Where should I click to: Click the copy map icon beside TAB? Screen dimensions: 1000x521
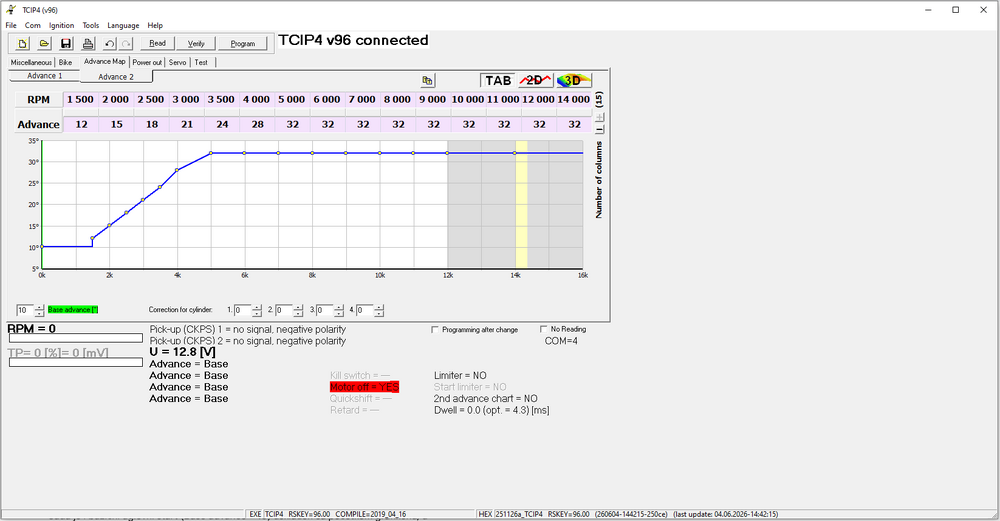(427, 80)
